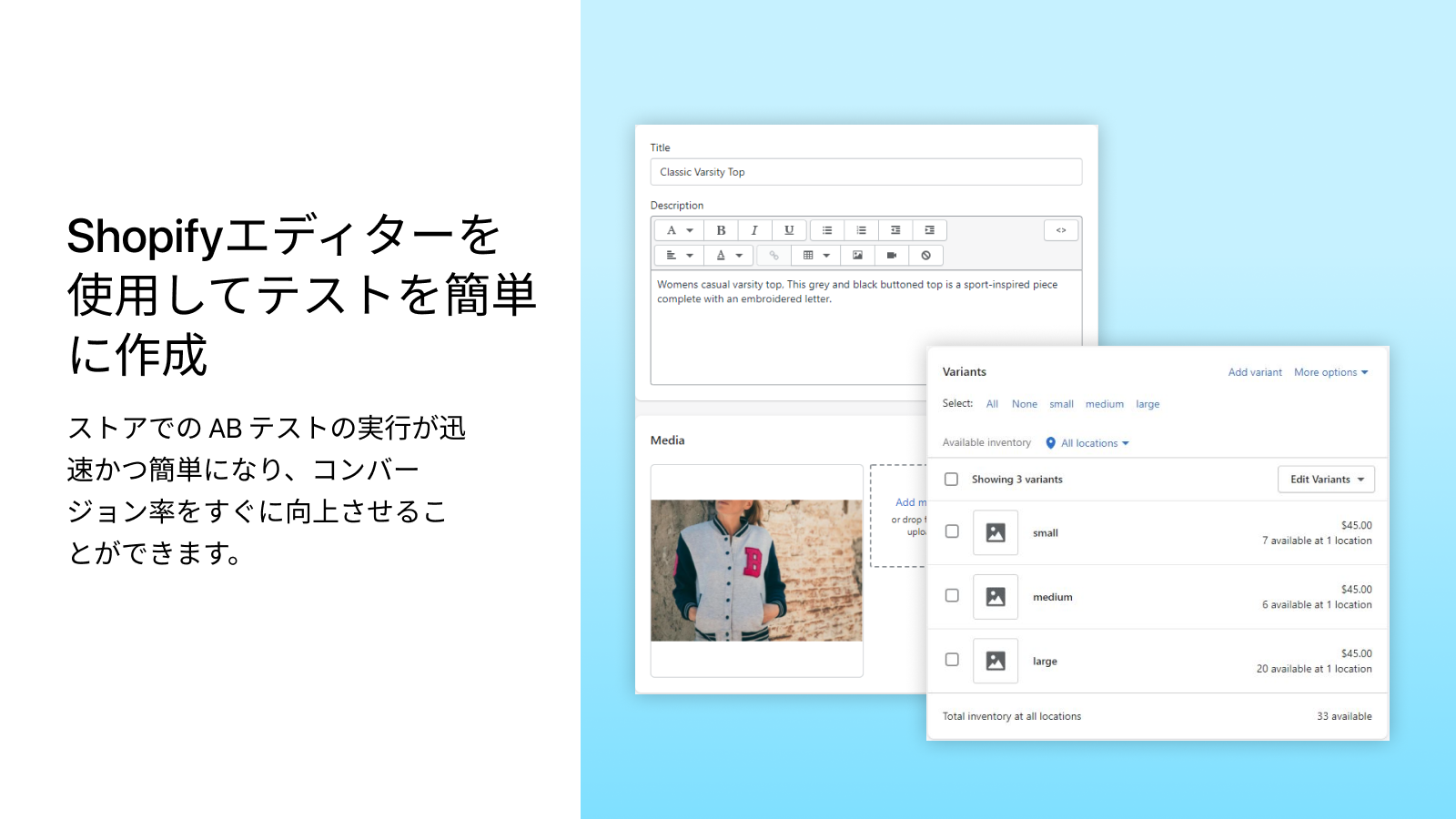Click the Add media drop zone
This screenshot has width=1456, height=819.
click(898, 516)
